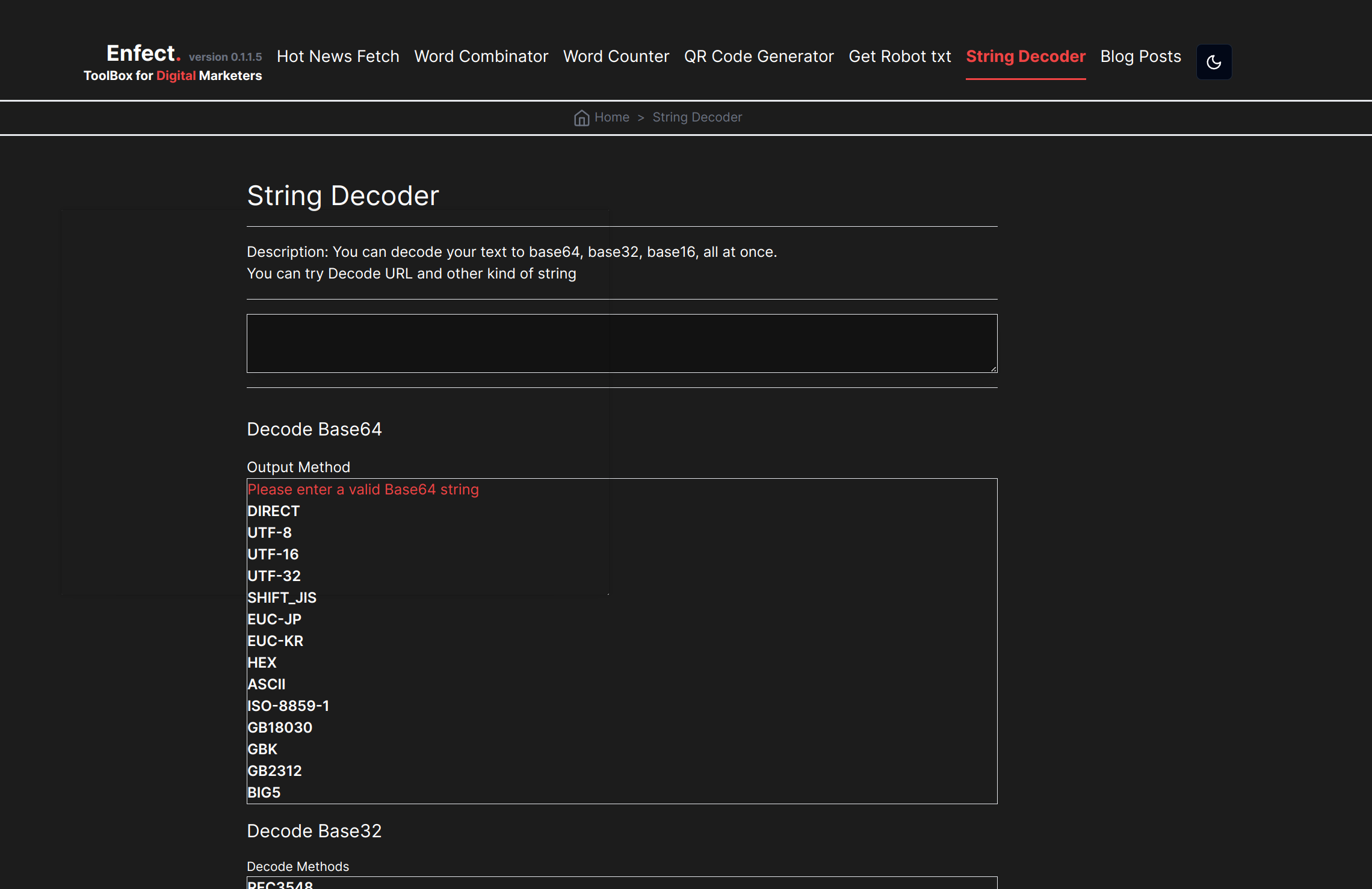Choose HEX from the output method list
The width and height of the screenshot is (1372, 889).
coord(262,662)
